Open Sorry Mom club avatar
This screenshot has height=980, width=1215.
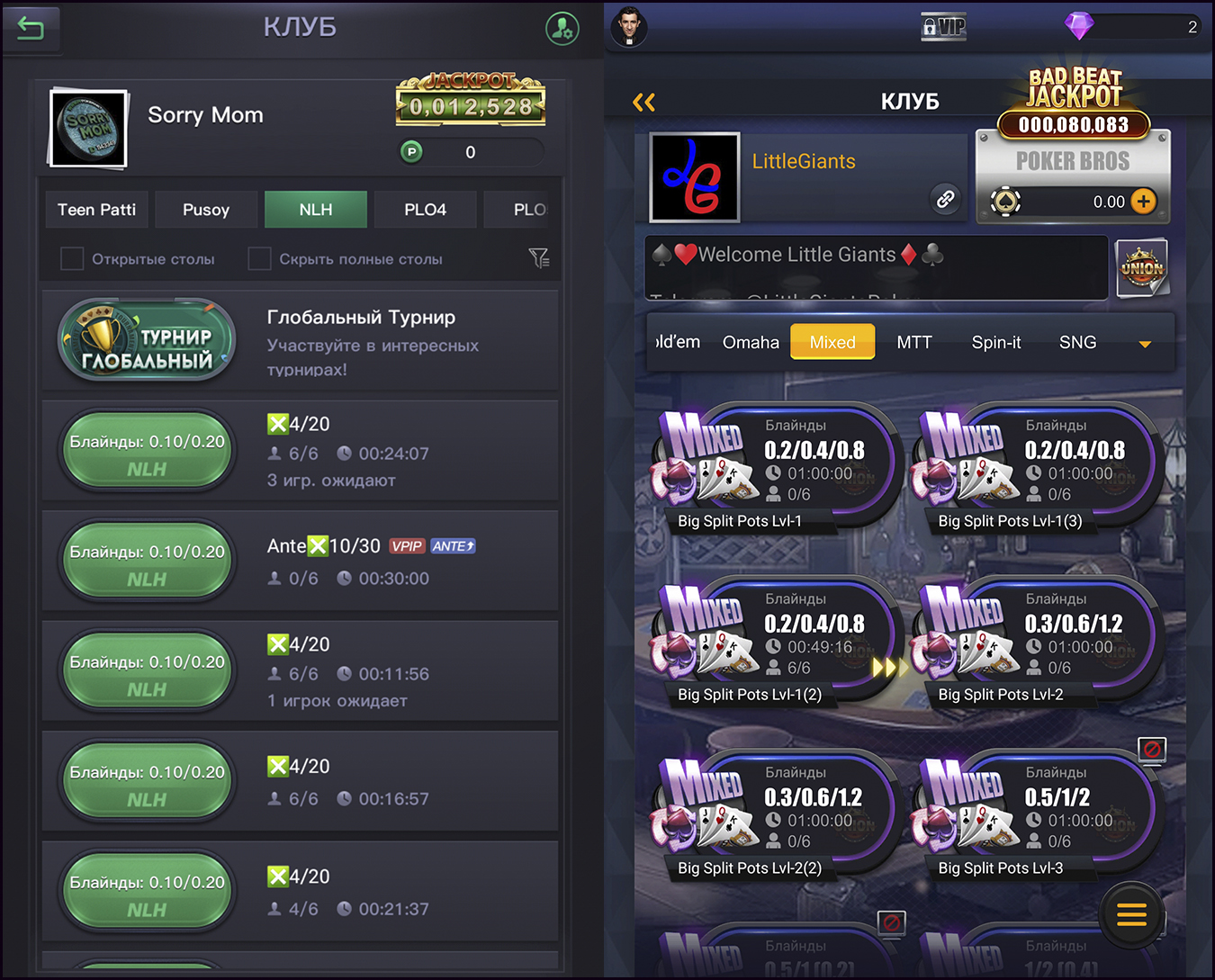point(88,128)
